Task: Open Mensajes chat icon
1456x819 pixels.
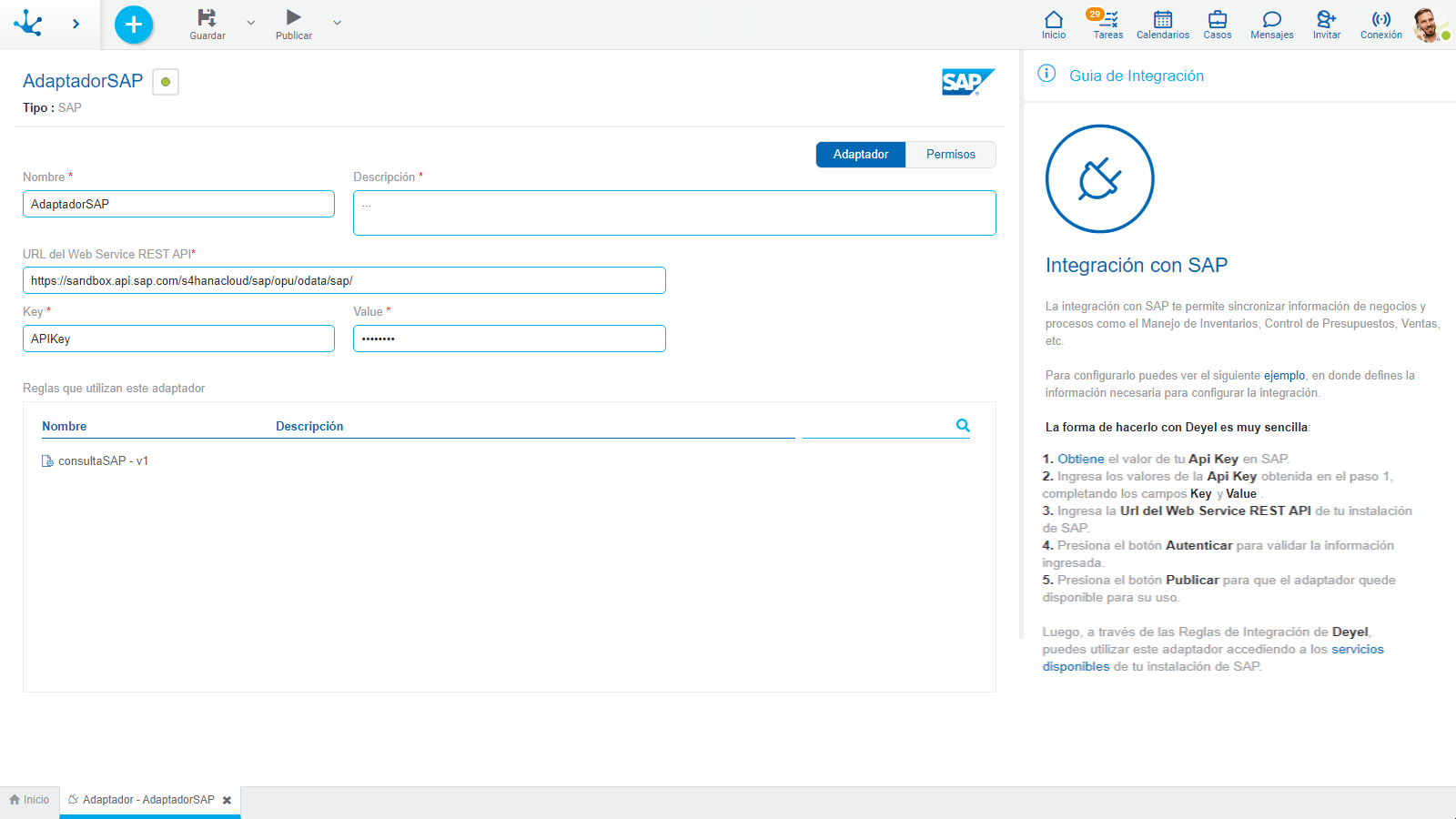Action: coord(1272,19)
